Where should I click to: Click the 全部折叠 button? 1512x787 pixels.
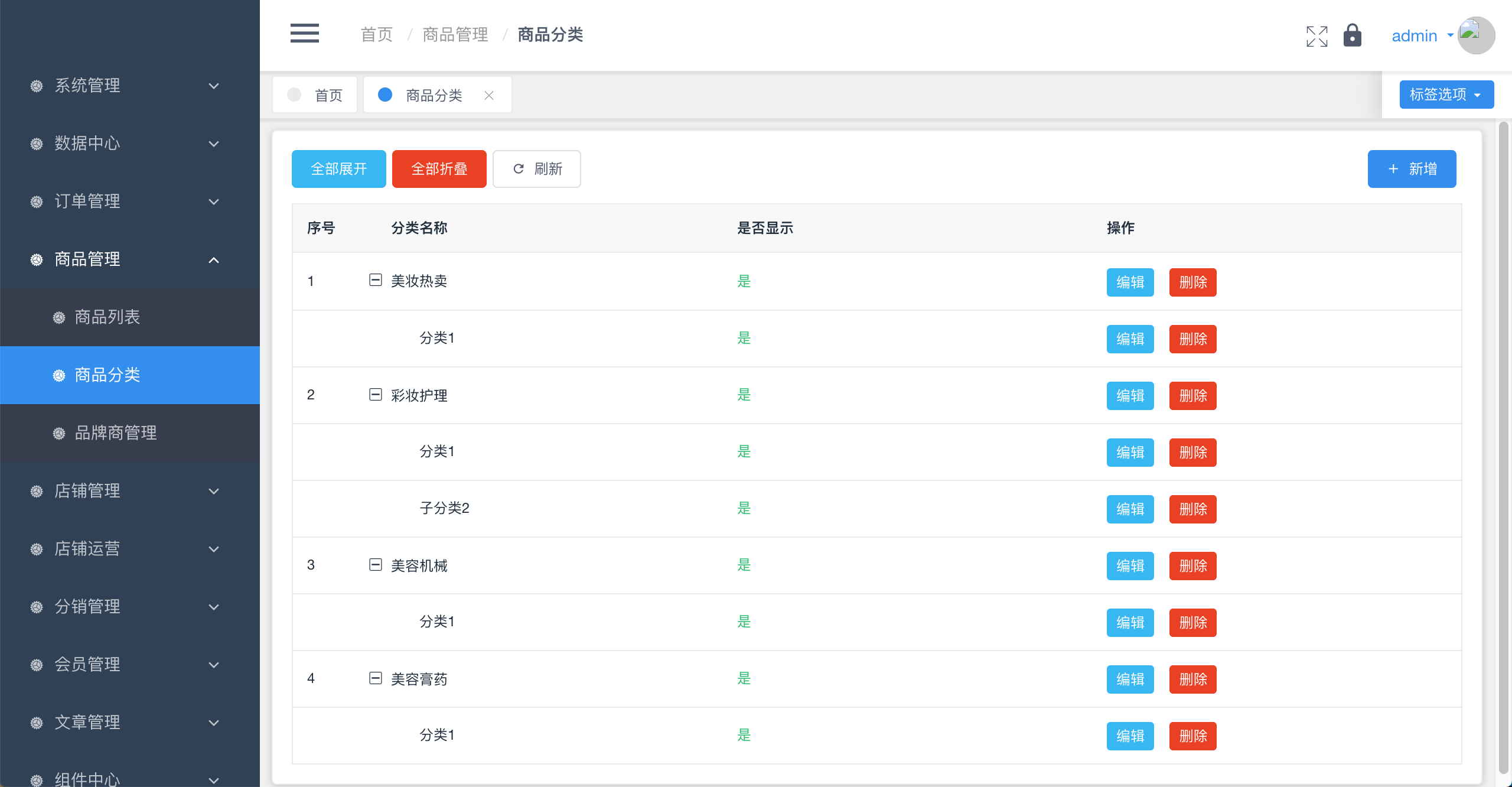point(439,169)
